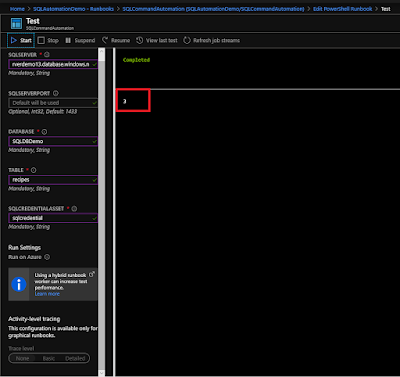This screenshot has height=377, width=400.
Task: Refresh job streams
Action: click(211, 40)
